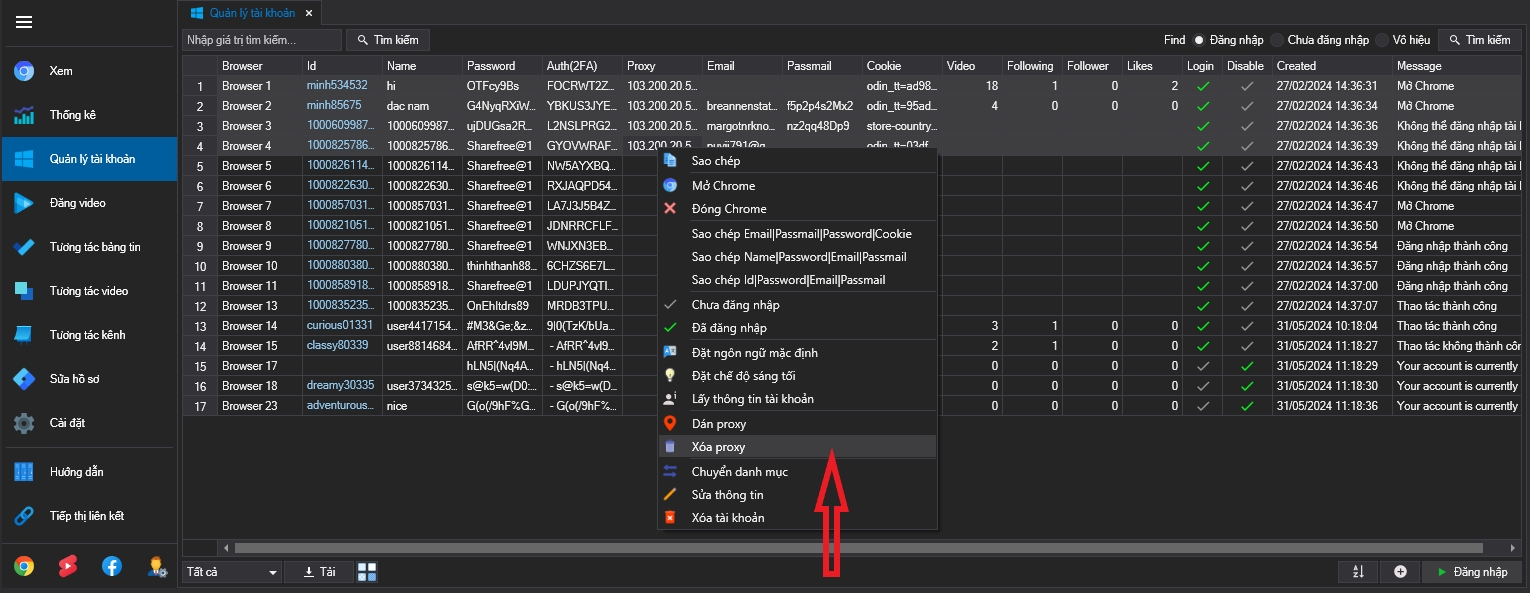
Task: Click the Facebook icon in bottom-left bar
Action: click(112, 566)
